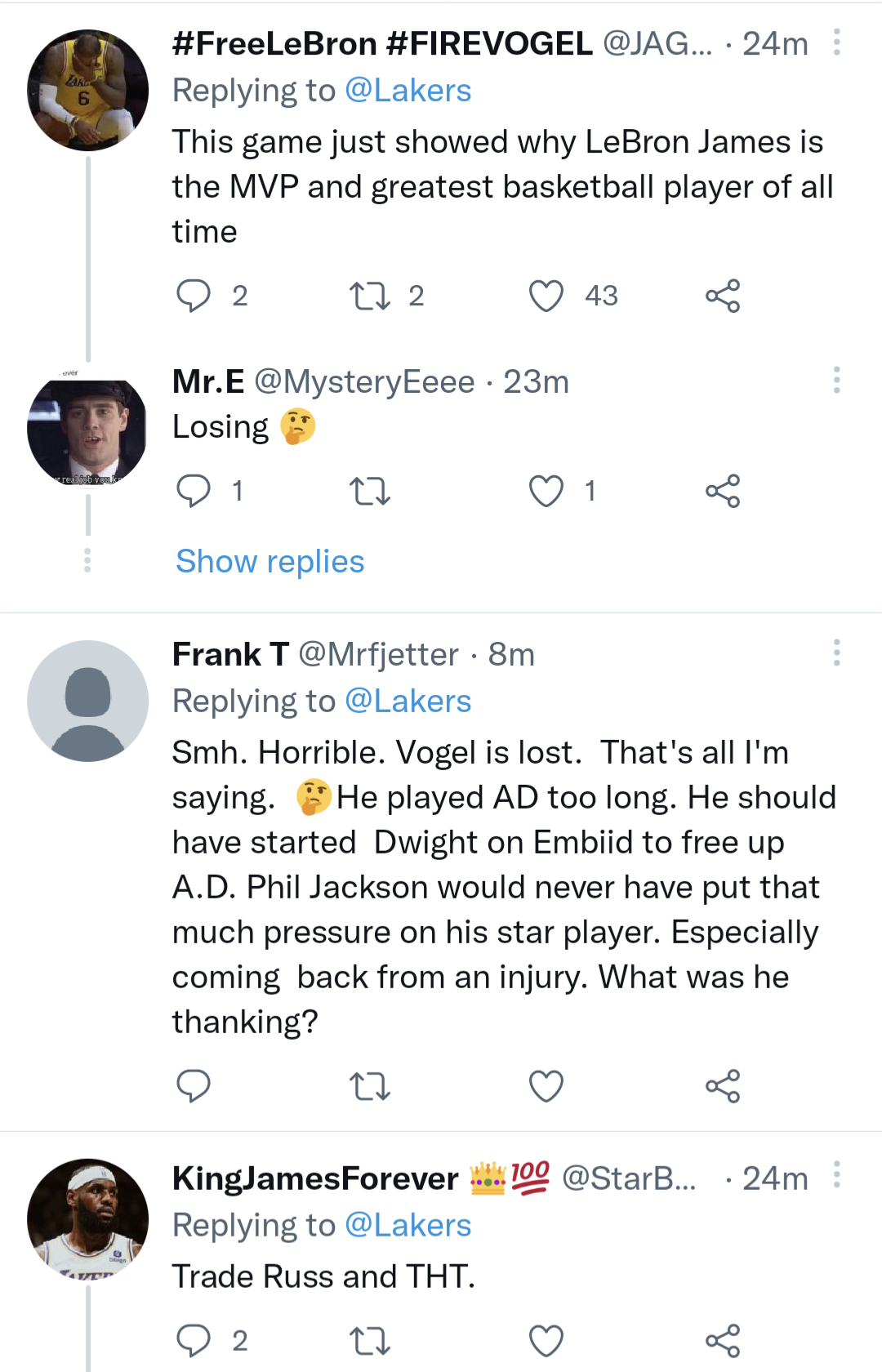Screen dimensions: 882x1372
Task: Like the #FreeLeBron tweet with 43 likes
Action: [x=546, y=296]
